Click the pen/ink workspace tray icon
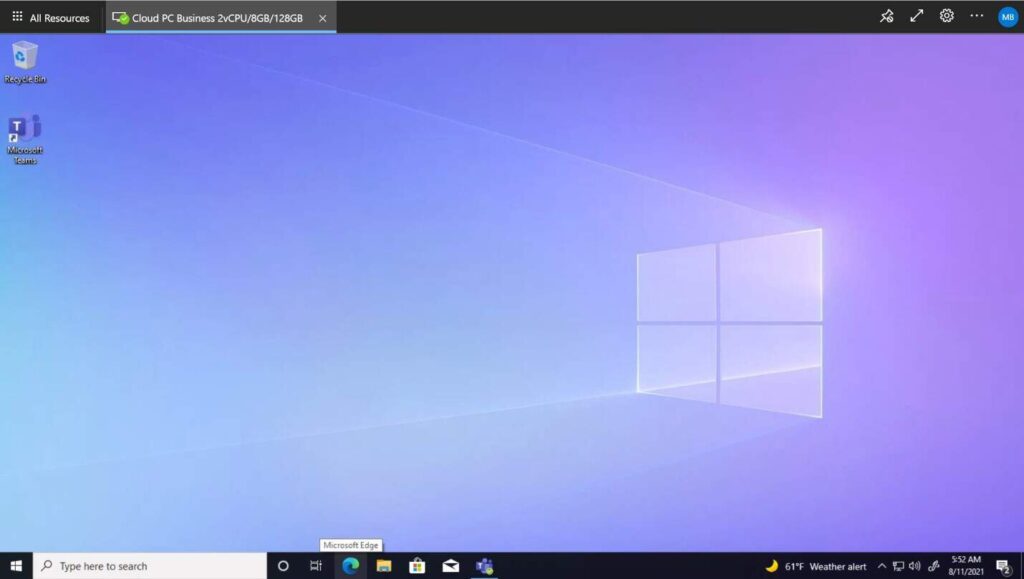 click(934, 566)
